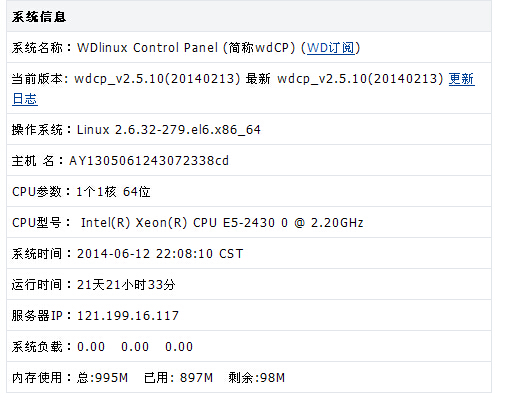
Task: Click the remaining memory 剩余:98M value
Action: click(x=257, y=378)
